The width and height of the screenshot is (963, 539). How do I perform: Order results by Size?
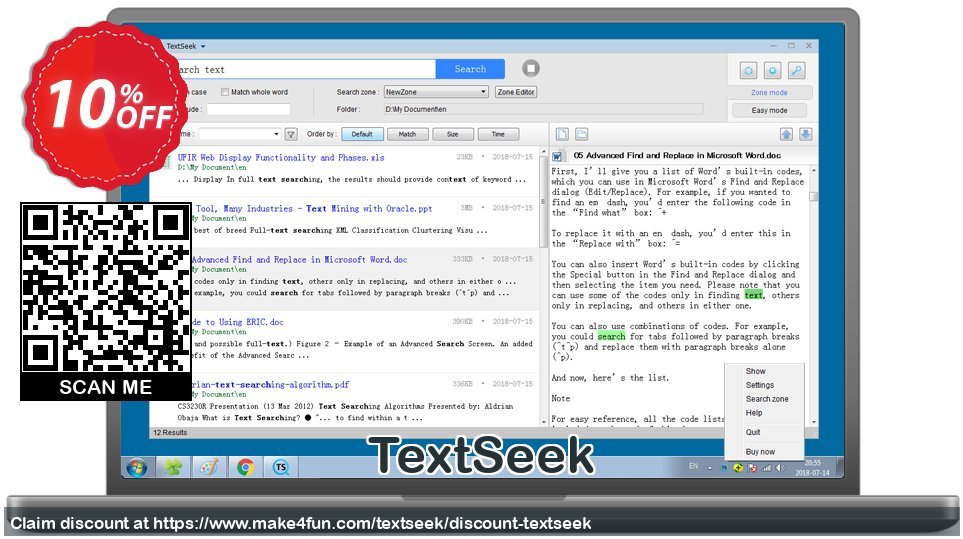(453, 134)
